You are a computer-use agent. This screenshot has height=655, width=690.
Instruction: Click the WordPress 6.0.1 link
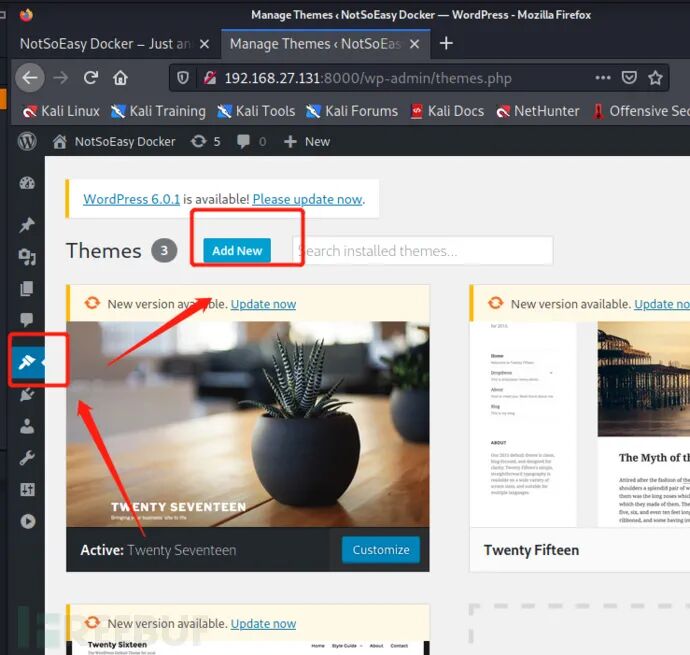click(x=132, y=199)
